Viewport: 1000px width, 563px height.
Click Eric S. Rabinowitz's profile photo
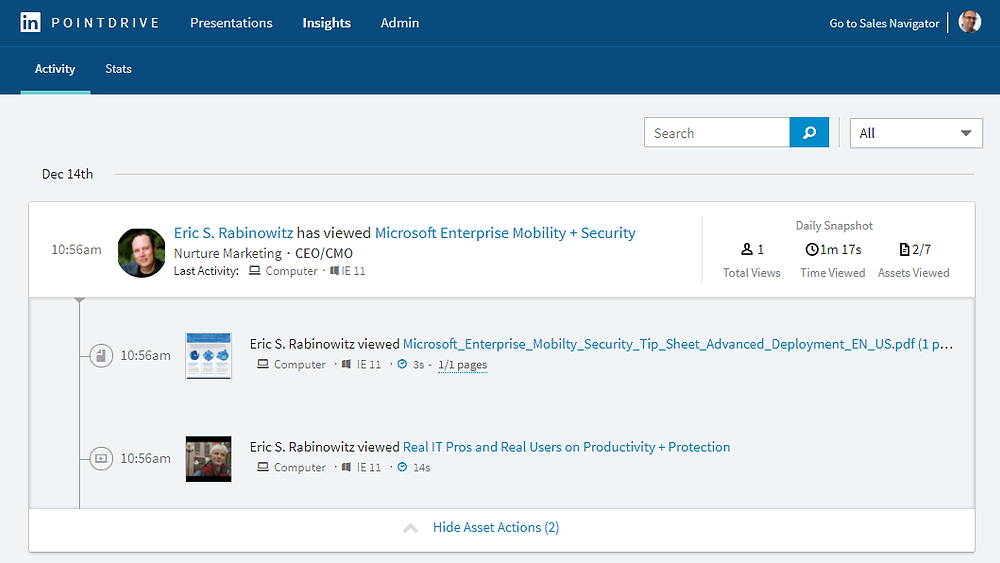click(142, 252)
